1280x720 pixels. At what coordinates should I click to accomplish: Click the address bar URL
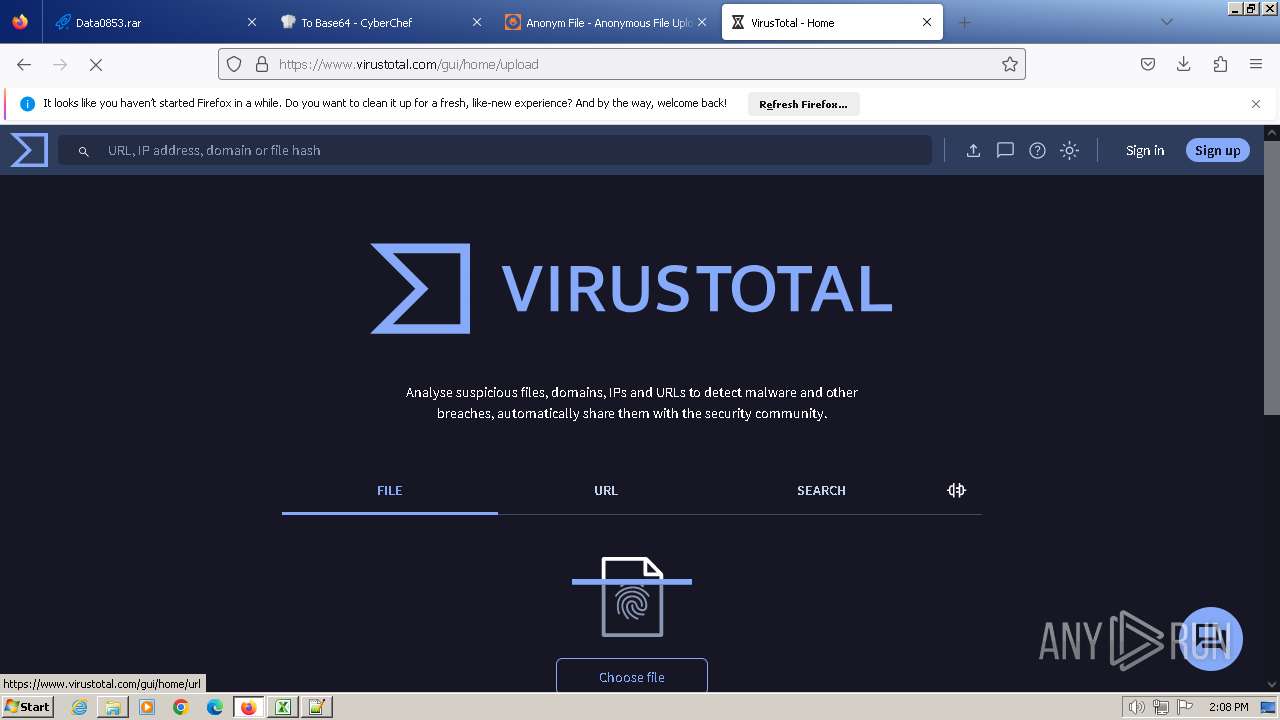[409, 64]
